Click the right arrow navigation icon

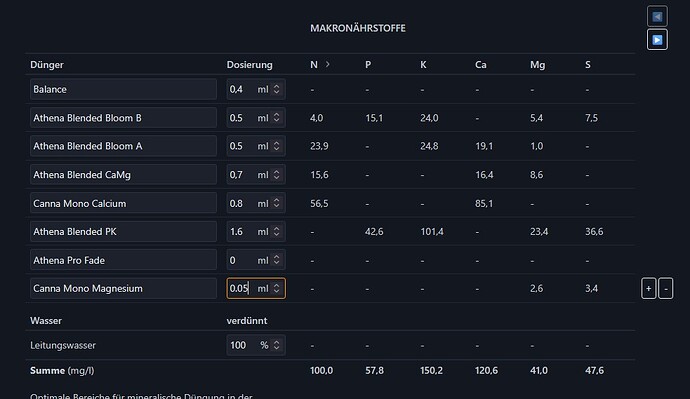[657, 40]
